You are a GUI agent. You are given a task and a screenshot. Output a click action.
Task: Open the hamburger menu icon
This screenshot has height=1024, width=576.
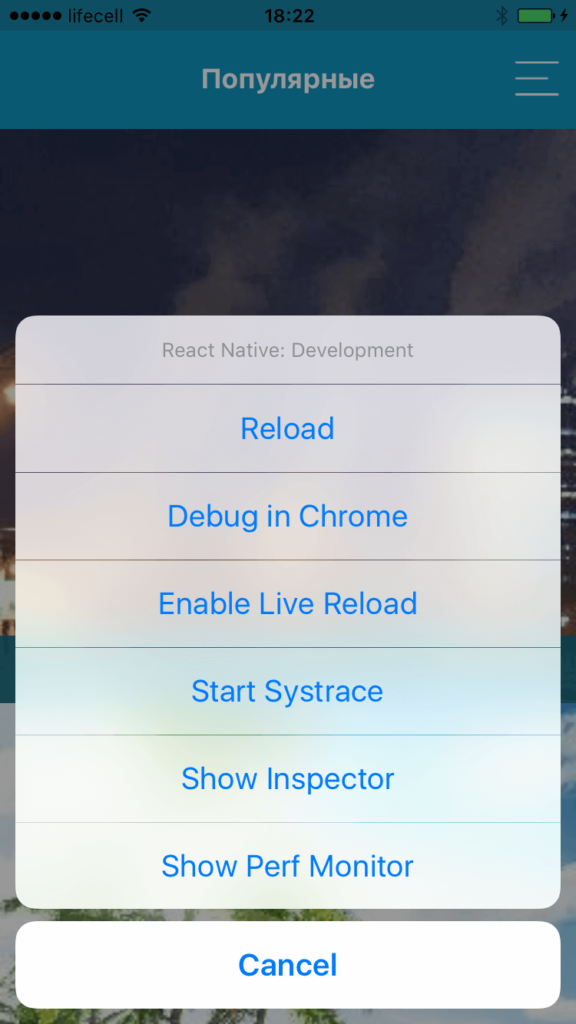[x=536, y=79]
